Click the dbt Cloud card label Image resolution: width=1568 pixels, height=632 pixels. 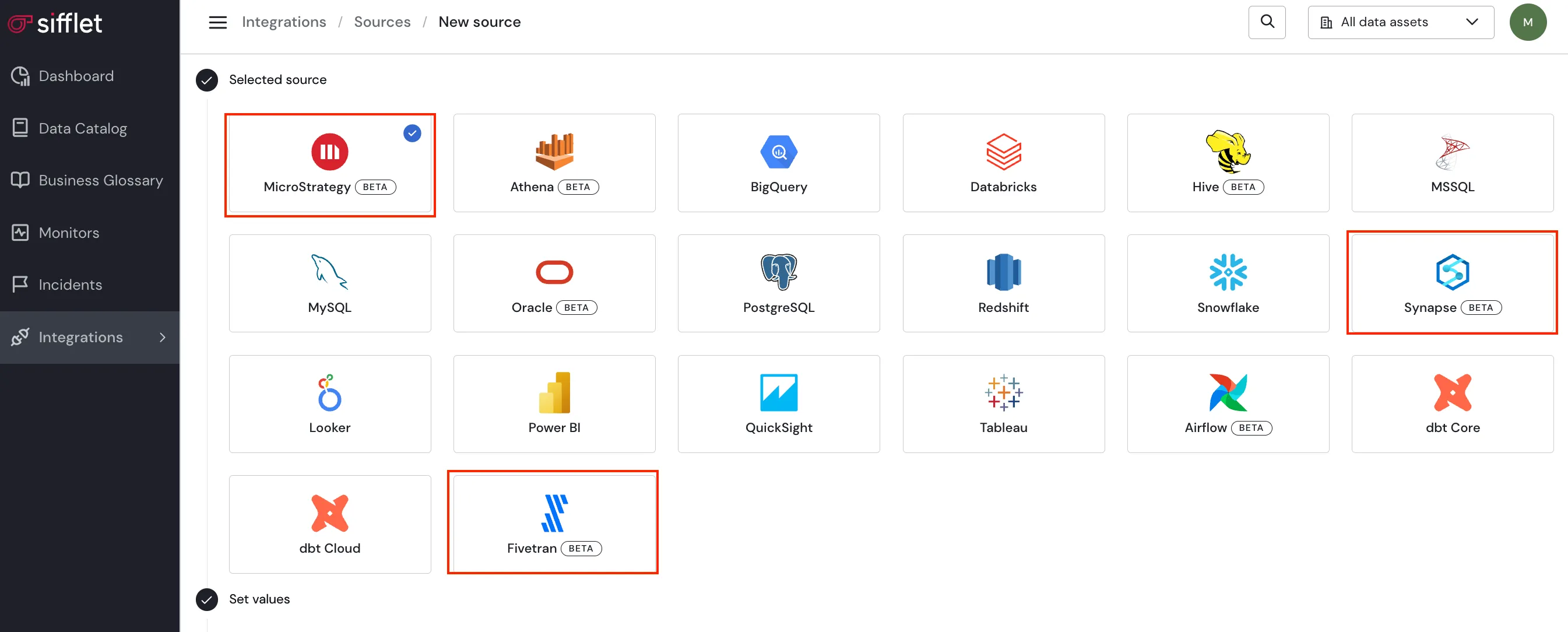coord(329,548)
